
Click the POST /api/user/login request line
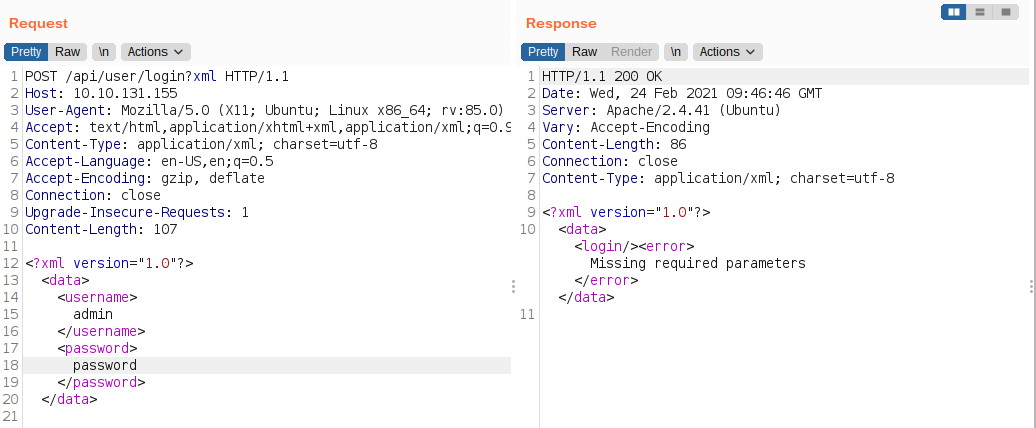157,77
